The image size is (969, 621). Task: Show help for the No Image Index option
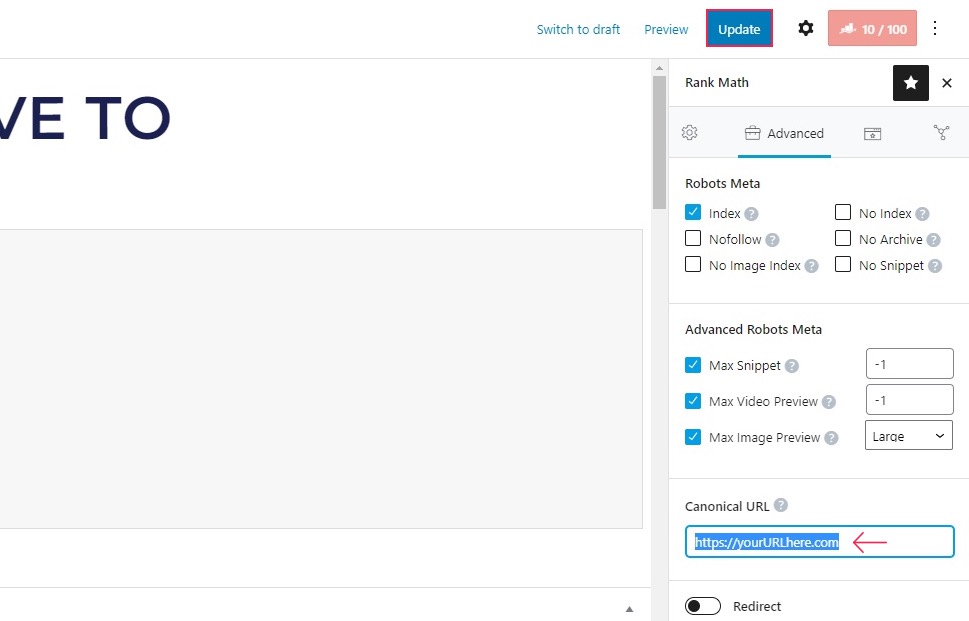811,266
